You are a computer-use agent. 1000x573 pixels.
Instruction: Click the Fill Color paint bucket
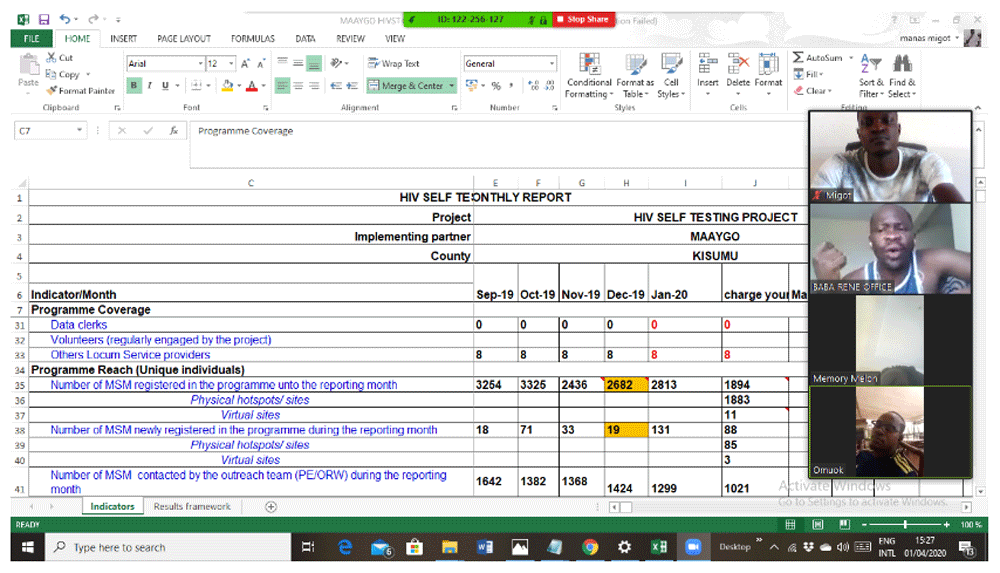point(227,86)
